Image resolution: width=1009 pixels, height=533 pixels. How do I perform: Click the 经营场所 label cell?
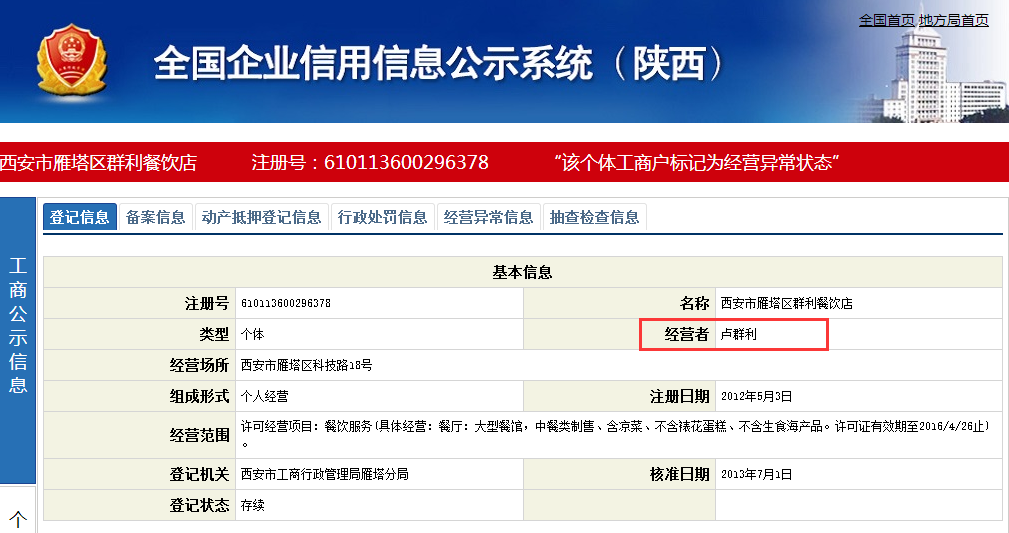(140, 365)
